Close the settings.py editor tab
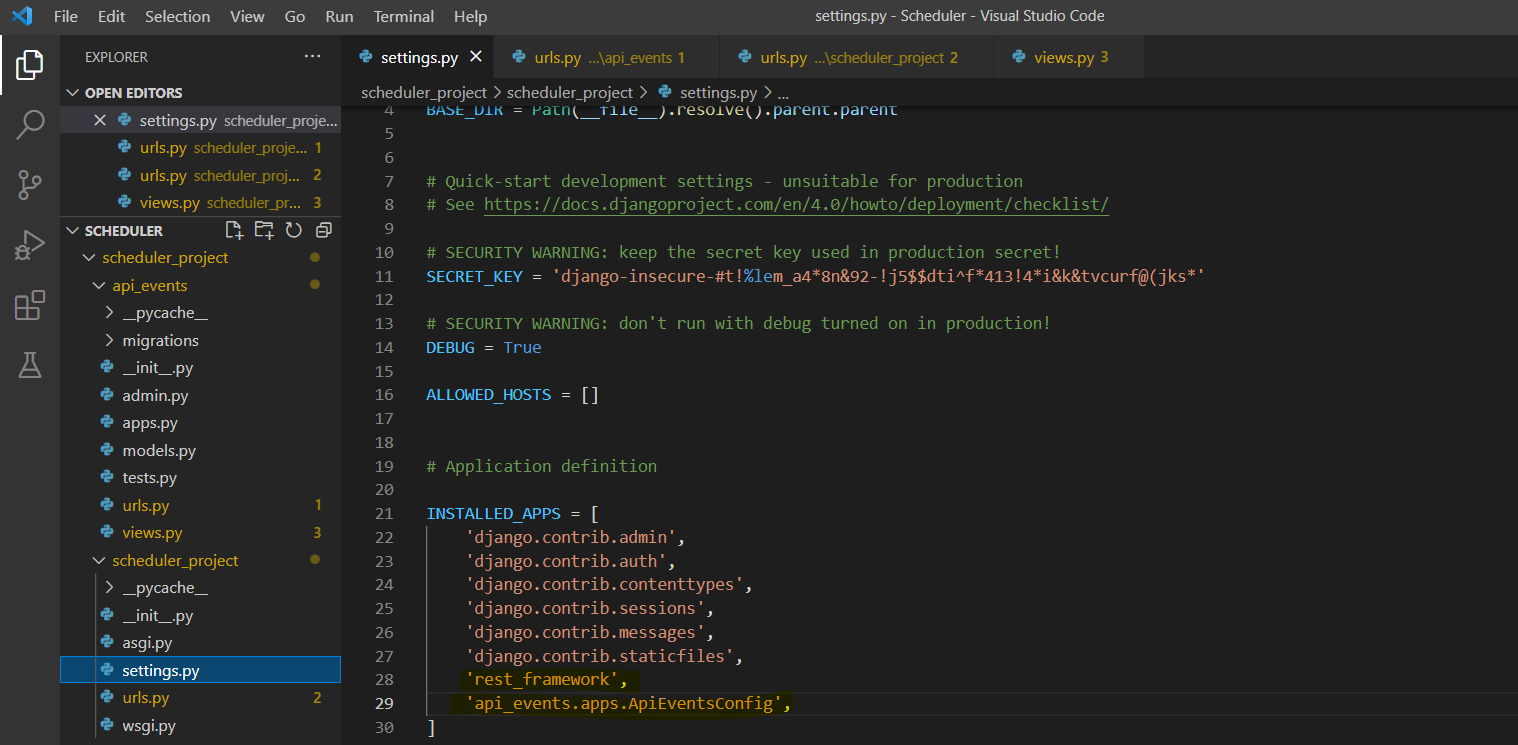This screenshot has width=1518, height=745. pos(475,57)
